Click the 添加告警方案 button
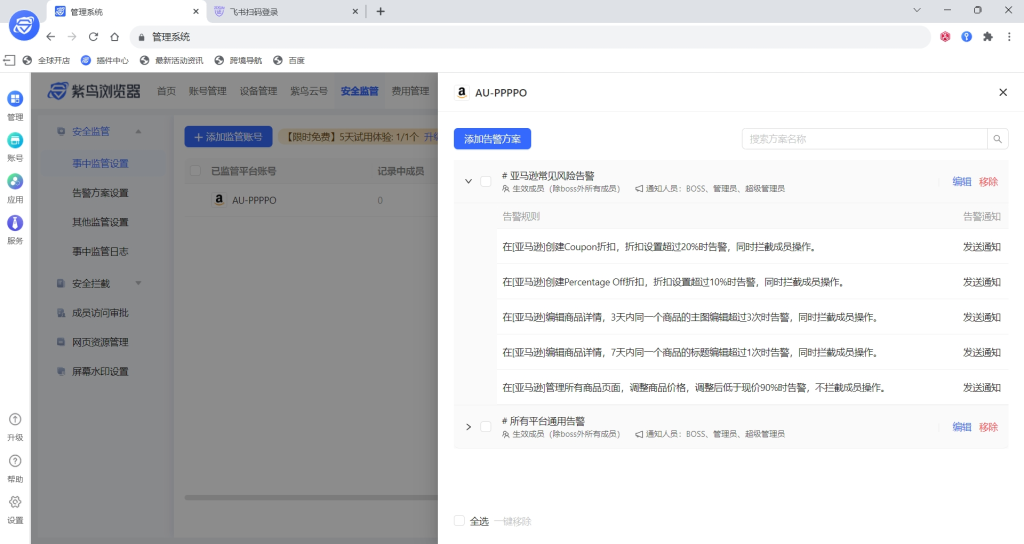 point(492,139)
